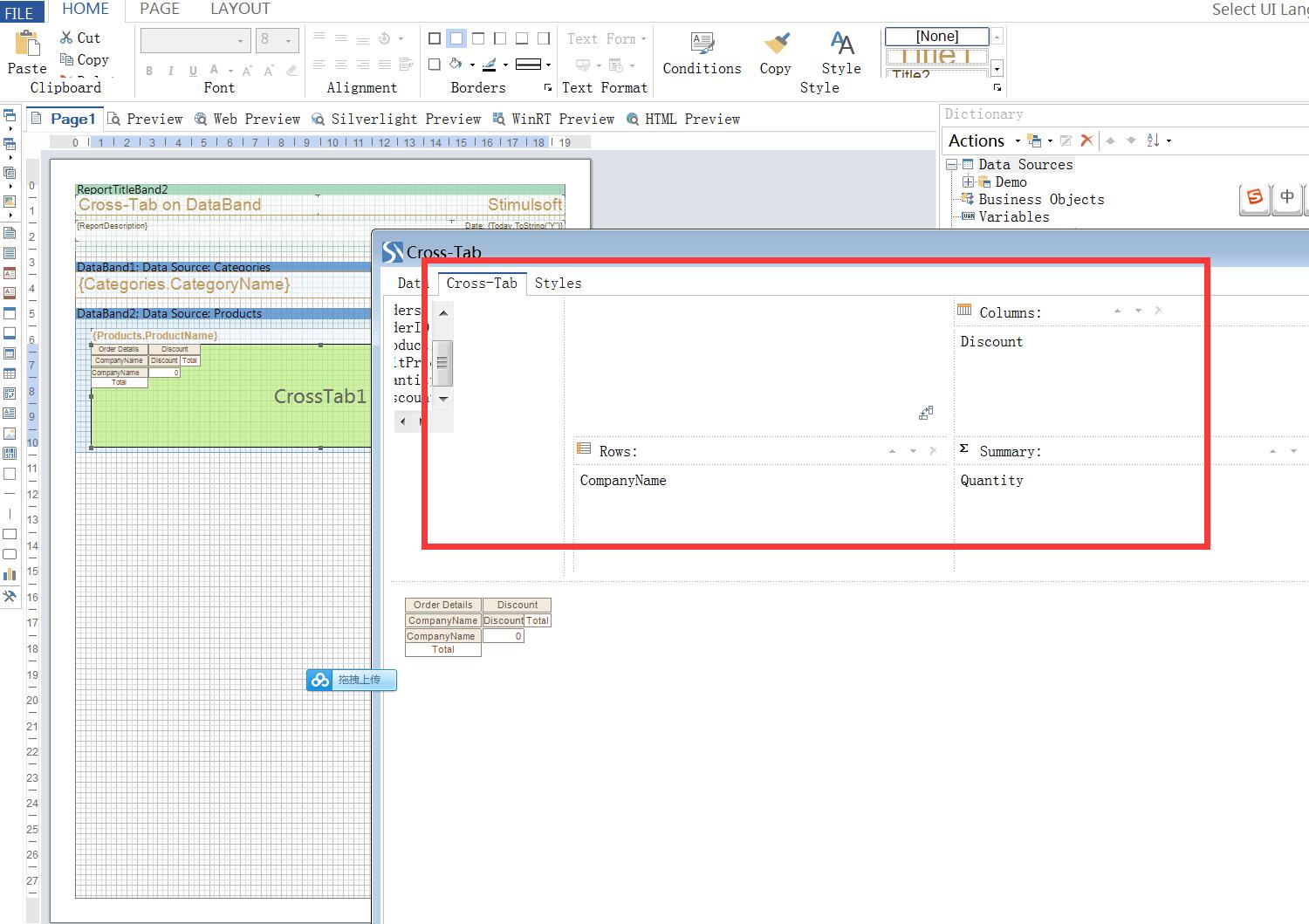The image size is (1309, 924).
Task: Click the new item icon in Dictionary toolbar
Action: [1034, 140]
